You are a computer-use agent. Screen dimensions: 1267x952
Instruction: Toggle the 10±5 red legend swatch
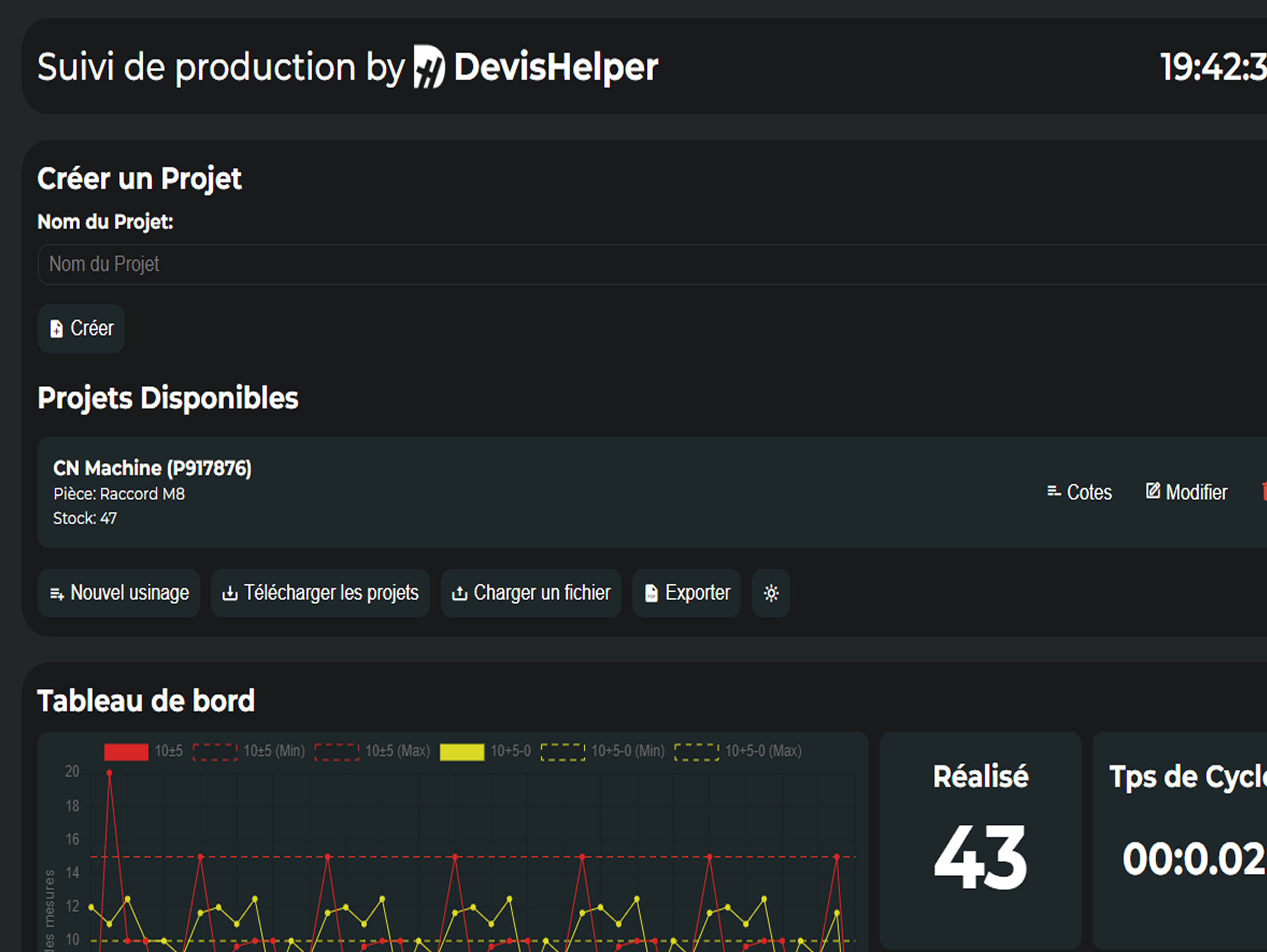click(x=126, y=751)
